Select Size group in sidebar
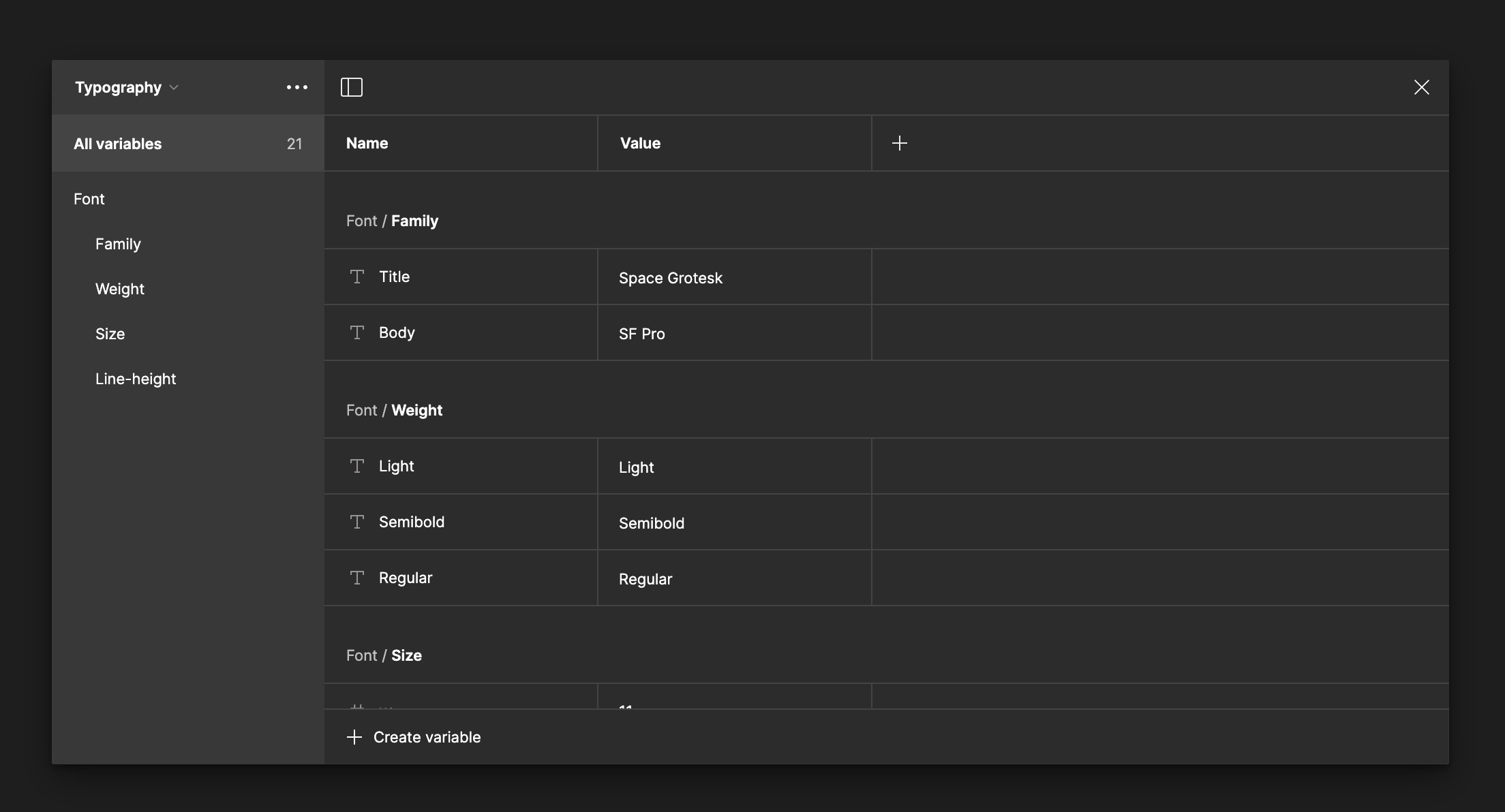Image resolution: width=1505 pixels, height=812 pixels. pos(110,334)
